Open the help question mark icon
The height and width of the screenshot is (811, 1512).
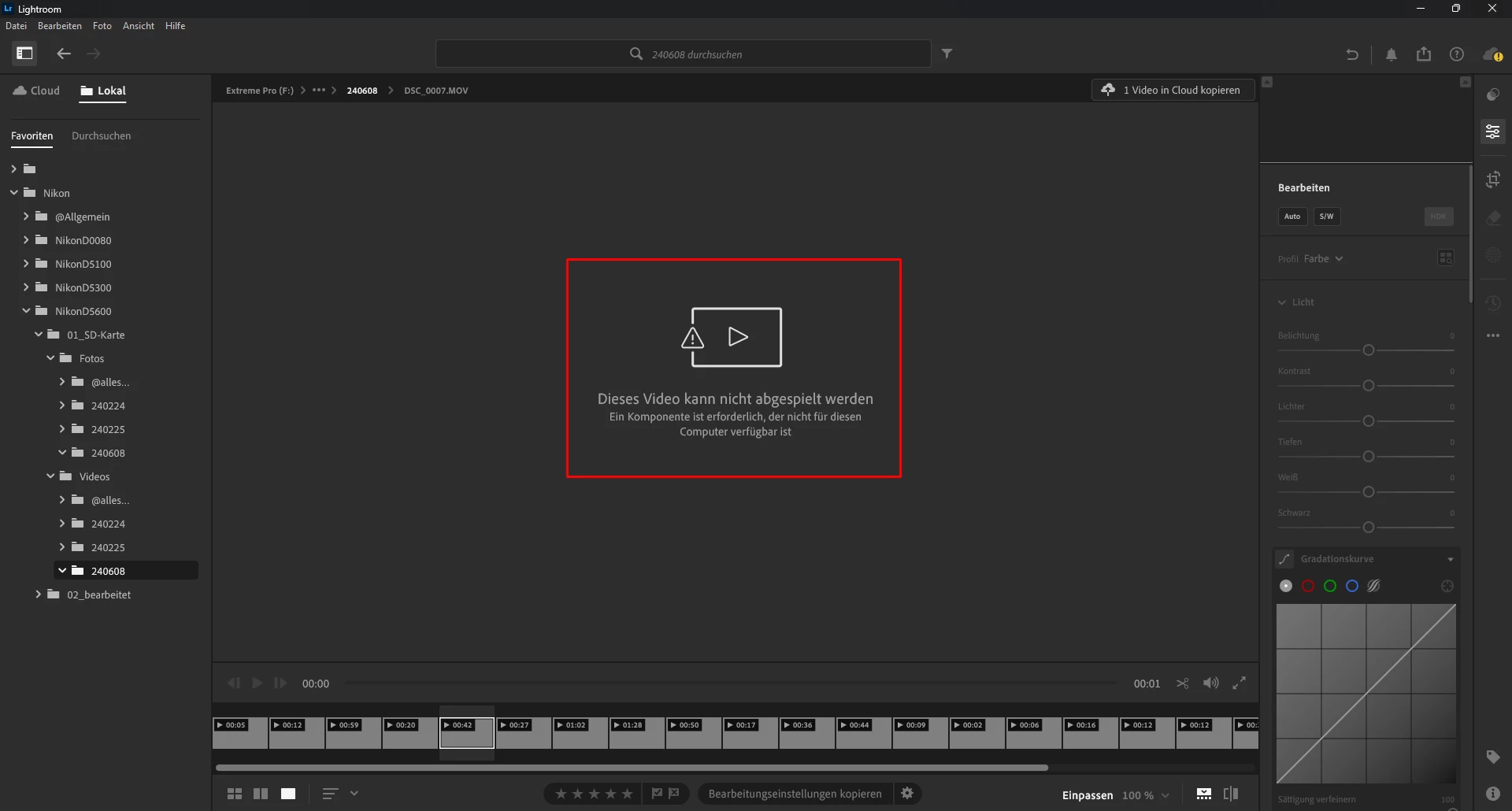point(1457,54)
